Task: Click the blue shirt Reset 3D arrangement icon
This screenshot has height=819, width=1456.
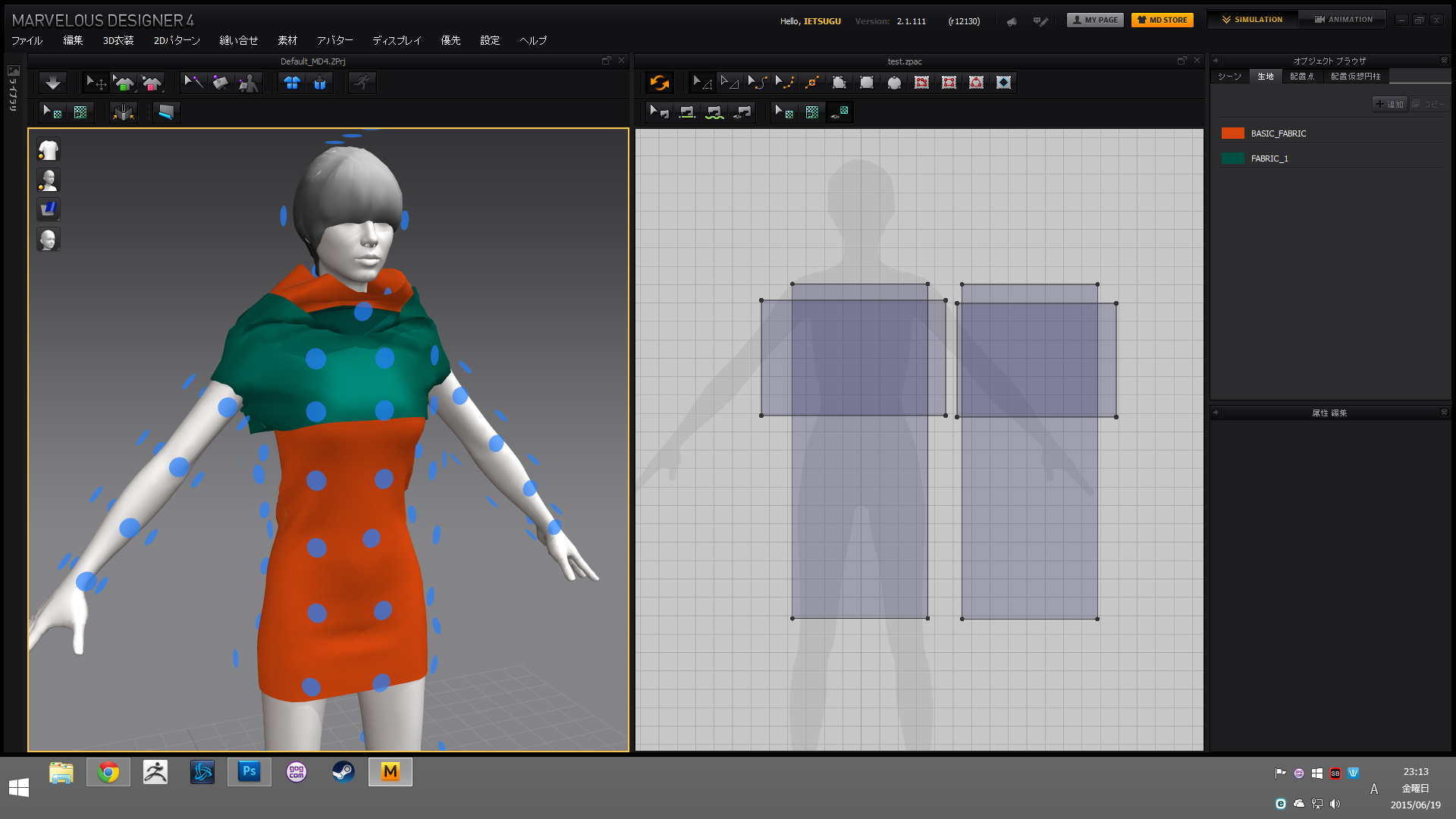Action: 292,83
